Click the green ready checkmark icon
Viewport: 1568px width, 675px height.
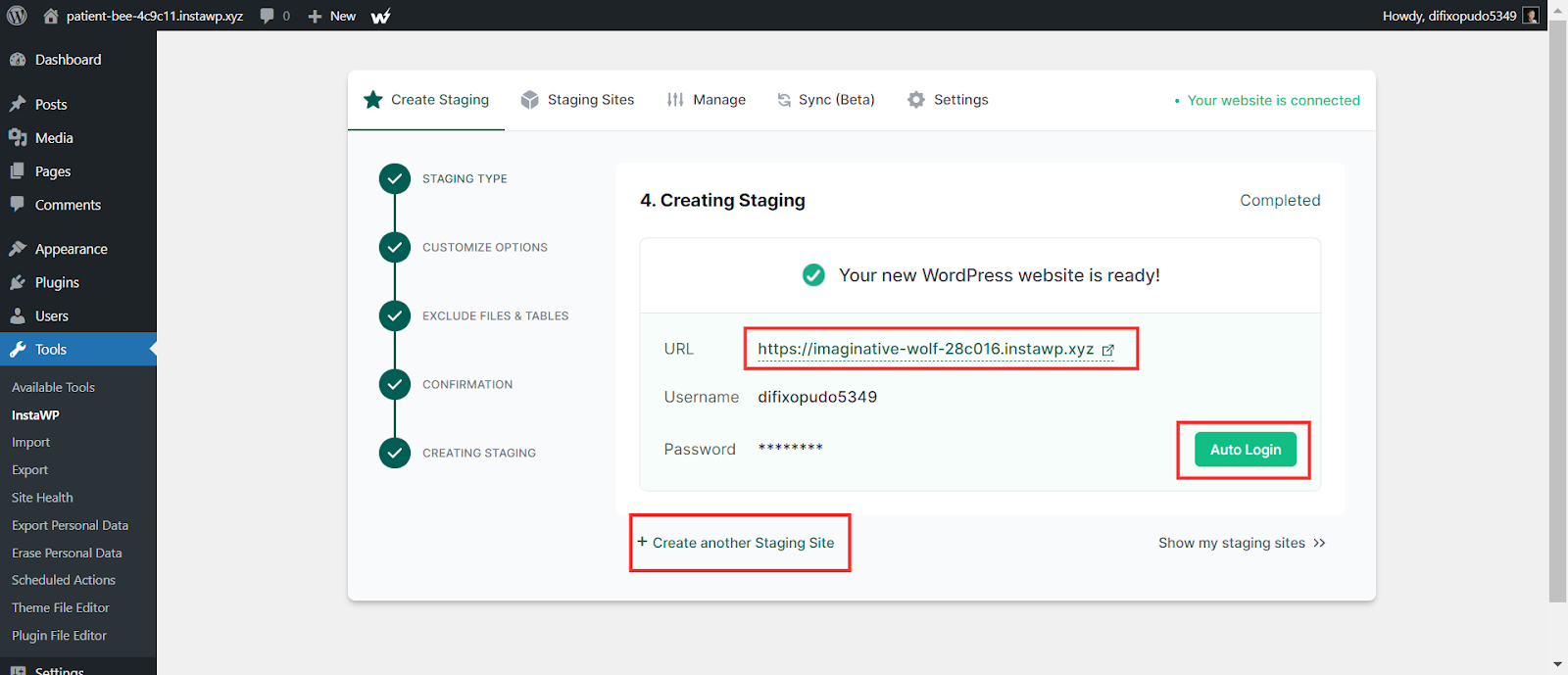pyautogui.click(x=813, y=275)
